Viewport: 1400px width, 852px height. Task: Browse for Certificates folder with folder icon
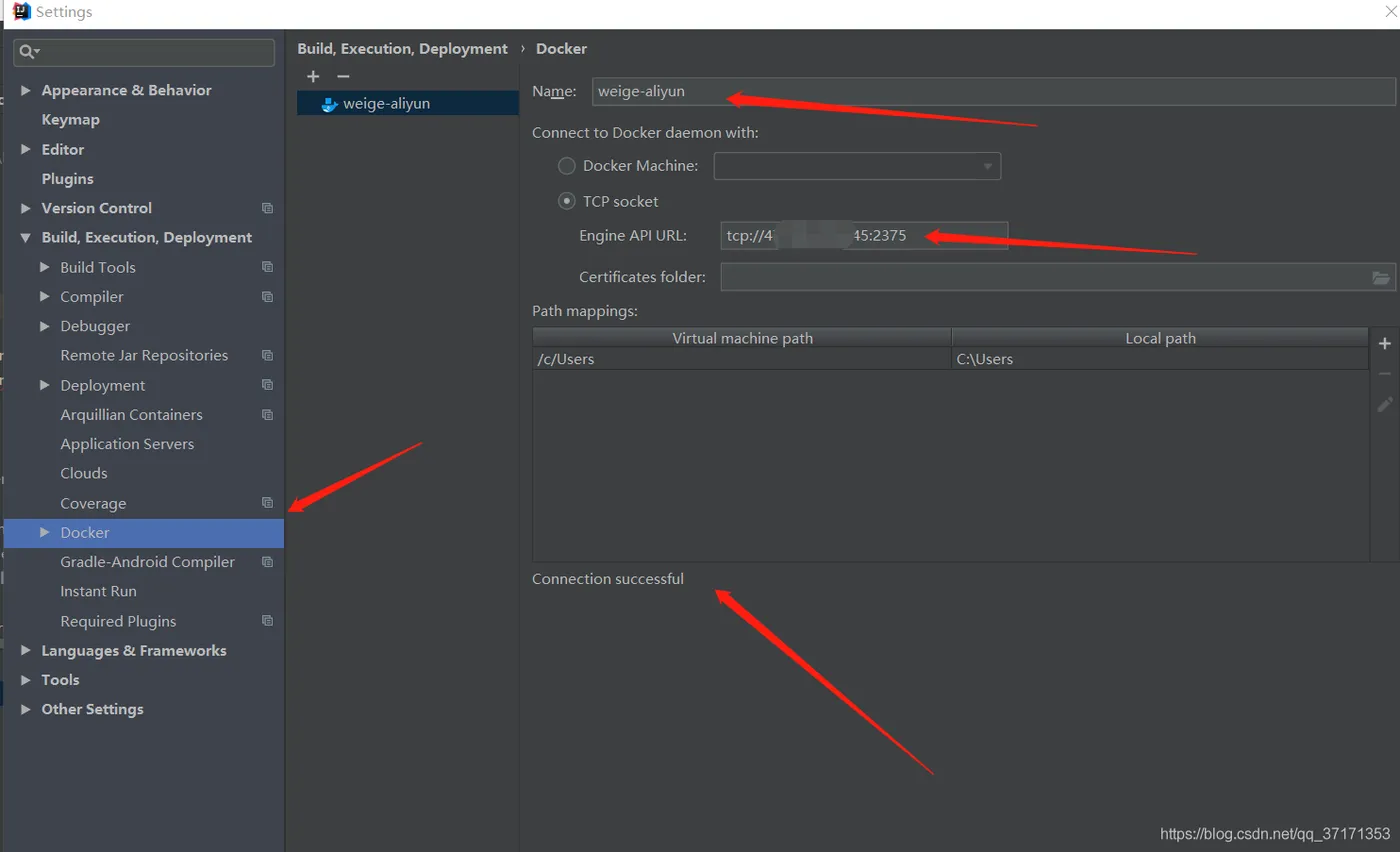click(x=1381, y=277)
